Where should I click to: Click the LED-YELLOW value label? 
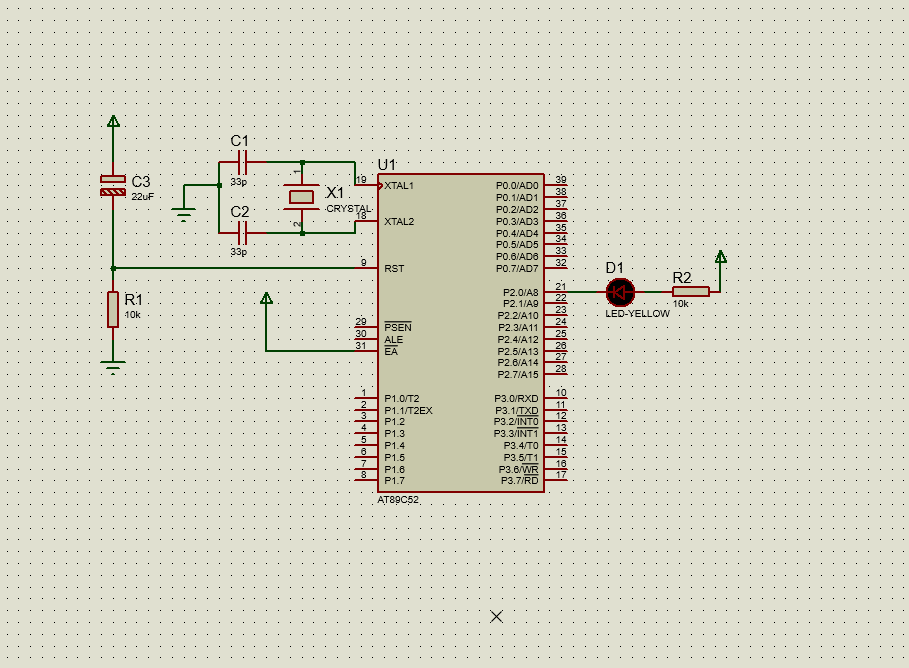click(x=637, y=314)
